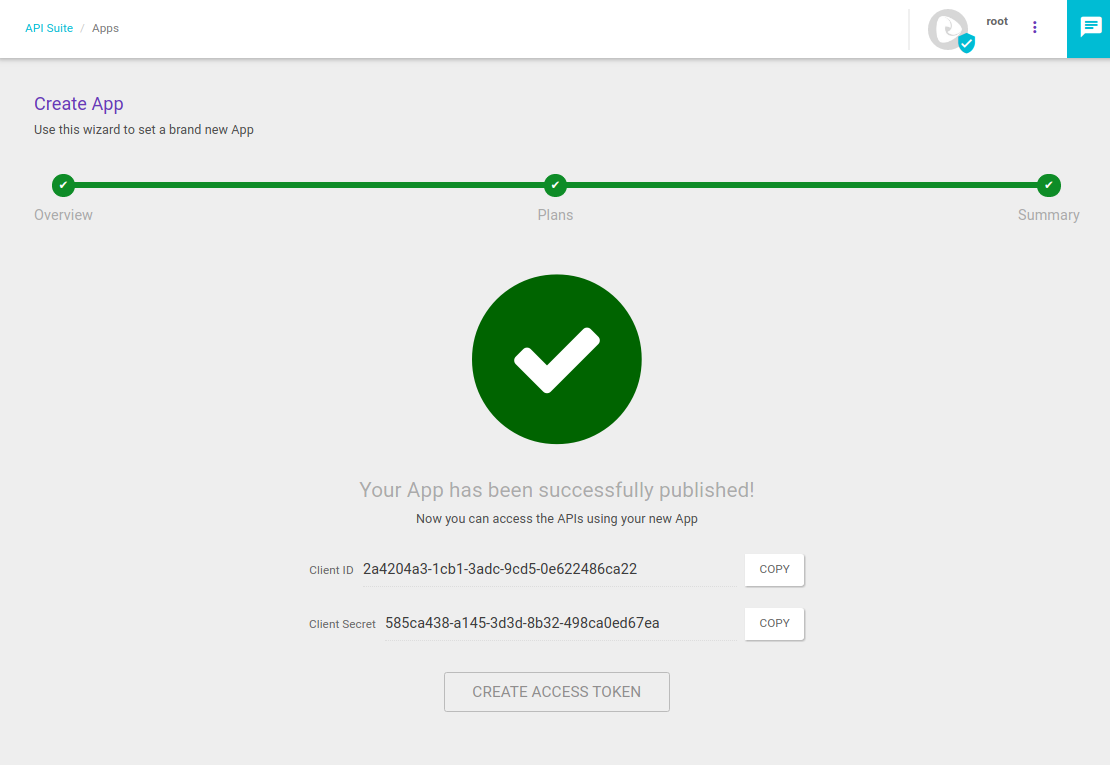Expand options via the kebab menu icon

(1034, 27)
